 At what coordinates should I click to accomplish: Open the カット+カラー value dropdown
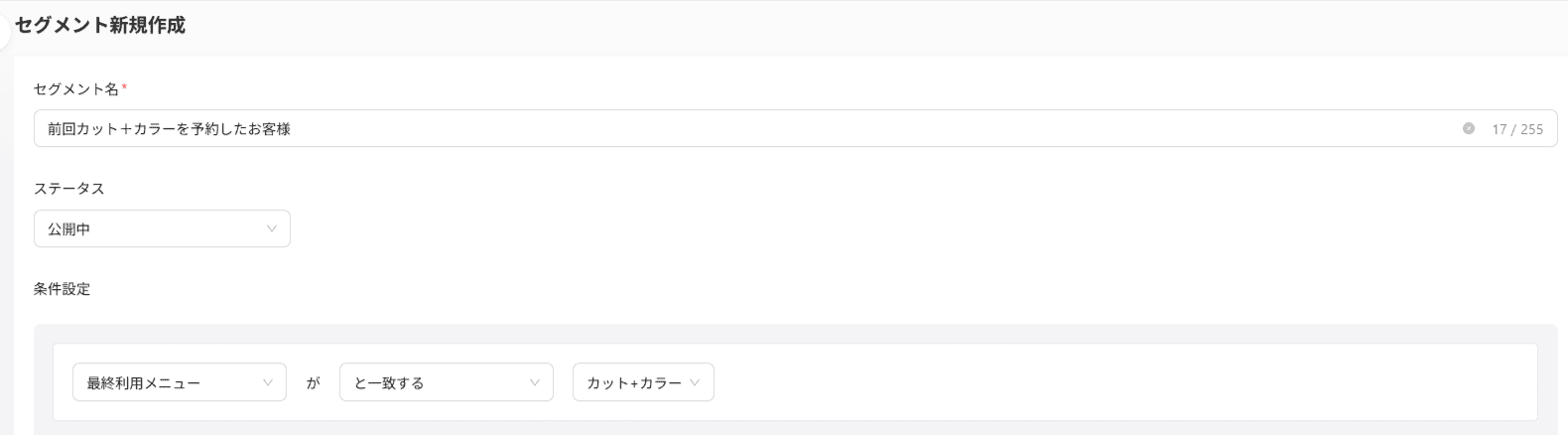[x=643, y=382]
